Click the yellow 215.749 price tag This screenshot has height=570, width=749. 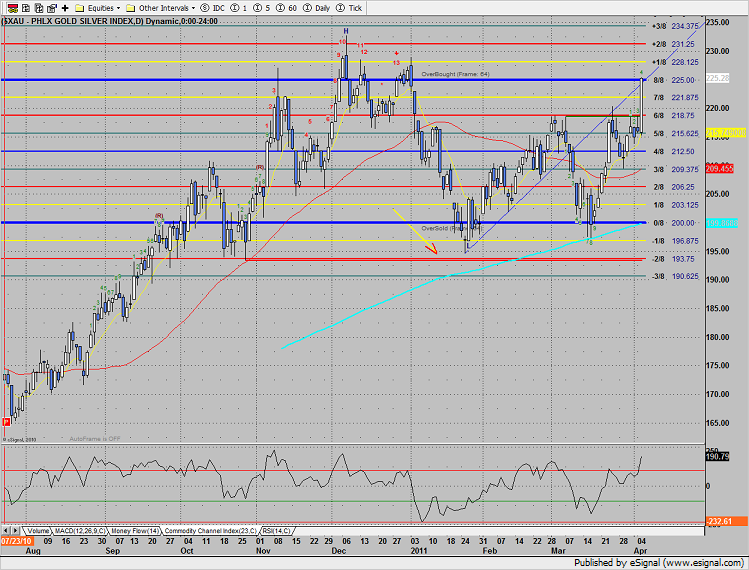[726, 132]
